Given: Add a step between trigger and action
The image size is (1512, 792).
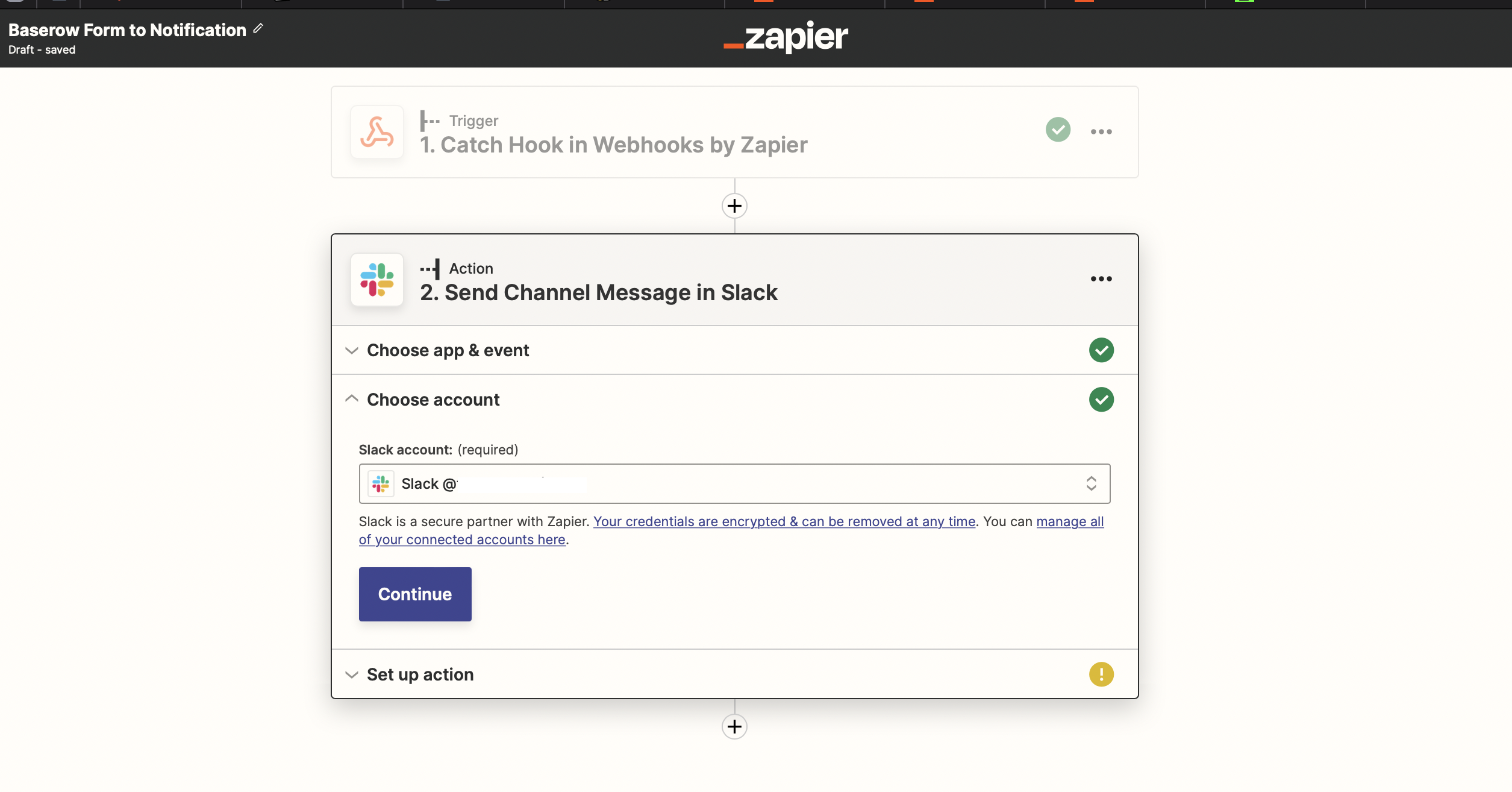Looking at the screenshot, I should click(x=734, y=206).
